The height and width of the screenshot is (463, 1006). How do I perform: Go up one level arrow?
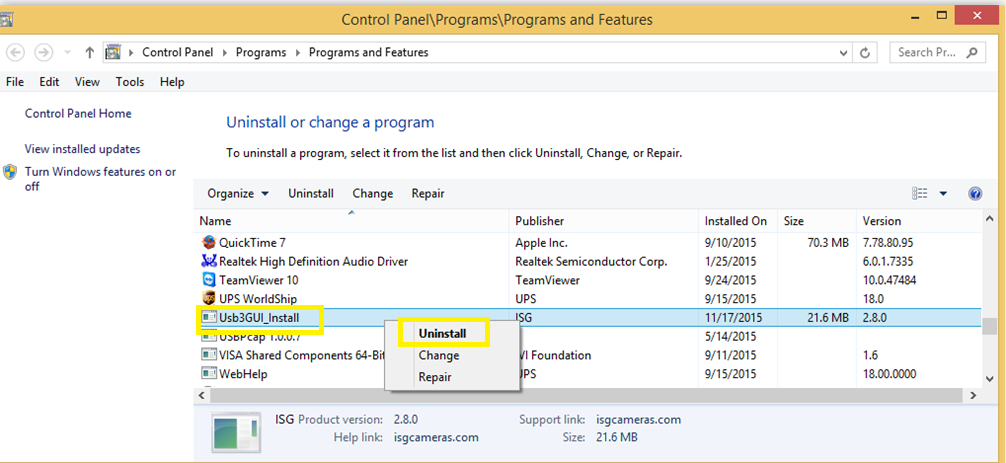pos(90,53)
